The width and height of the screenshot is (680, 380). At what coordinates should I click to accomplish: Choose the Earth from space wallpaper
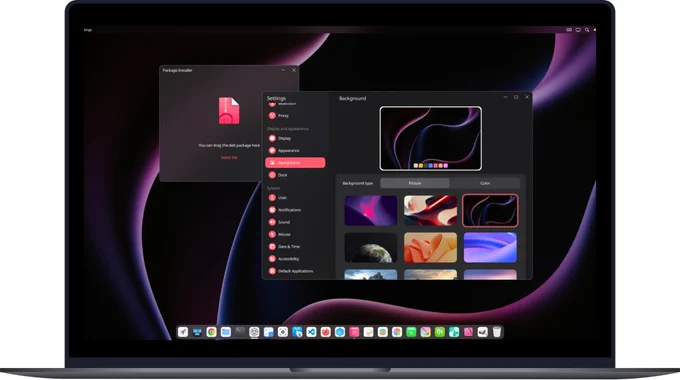pos(371,248)
